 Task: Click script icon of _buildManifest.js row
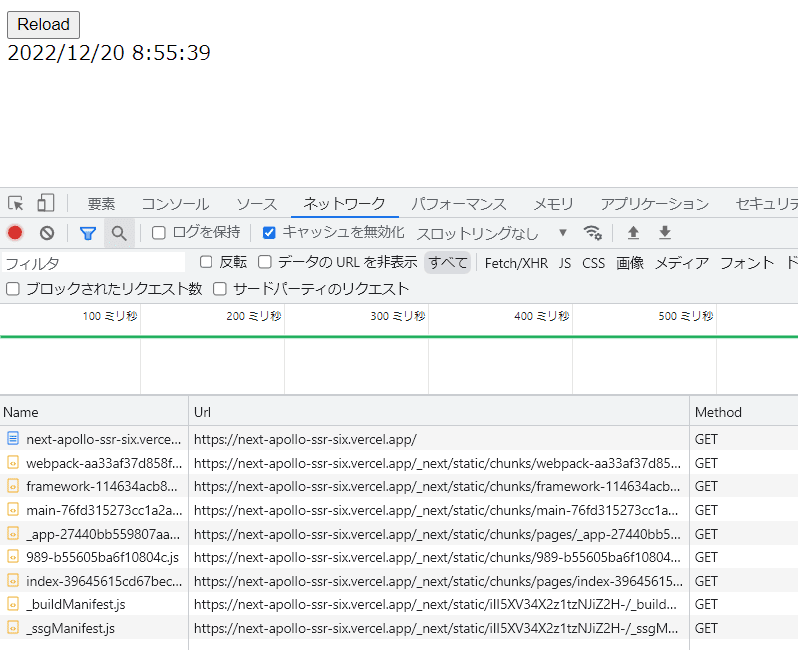pos(13,604)
